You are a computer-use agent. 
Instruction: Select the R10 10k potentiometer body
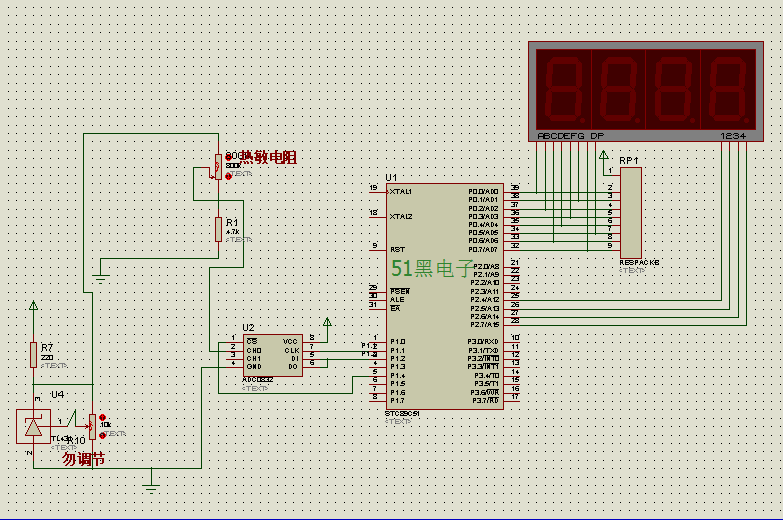(x=92, y=427)
